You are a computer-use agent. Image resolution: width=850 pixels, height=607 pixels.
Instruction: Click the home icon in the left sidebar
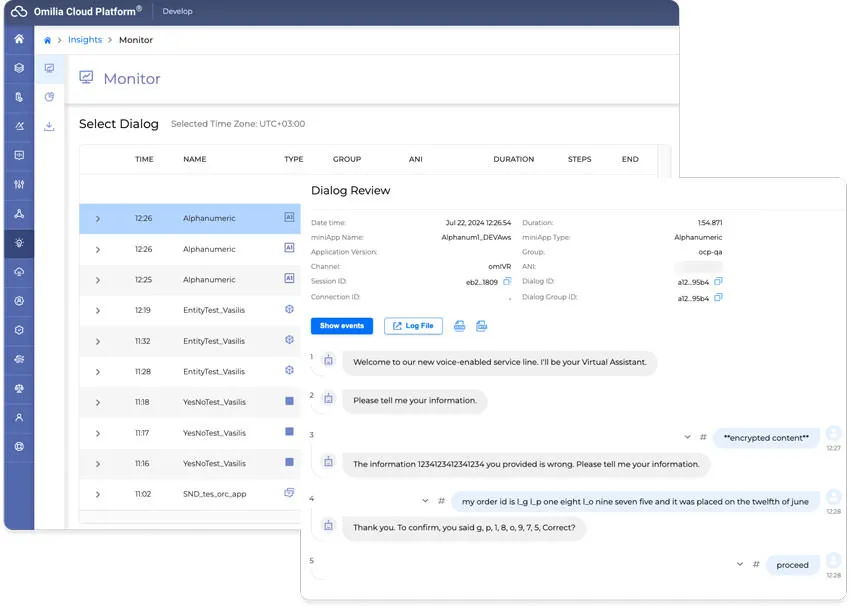(x=19, y=39)
